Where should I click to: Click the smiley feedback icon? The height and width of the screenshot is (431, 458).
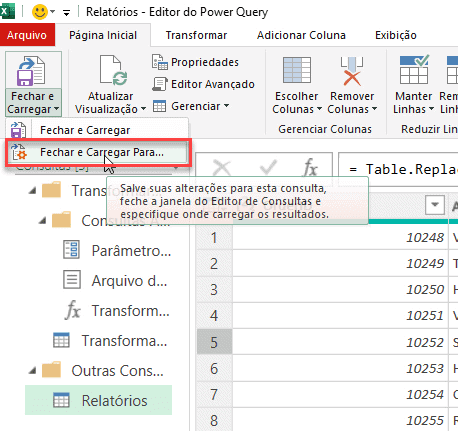coord(39,12)
